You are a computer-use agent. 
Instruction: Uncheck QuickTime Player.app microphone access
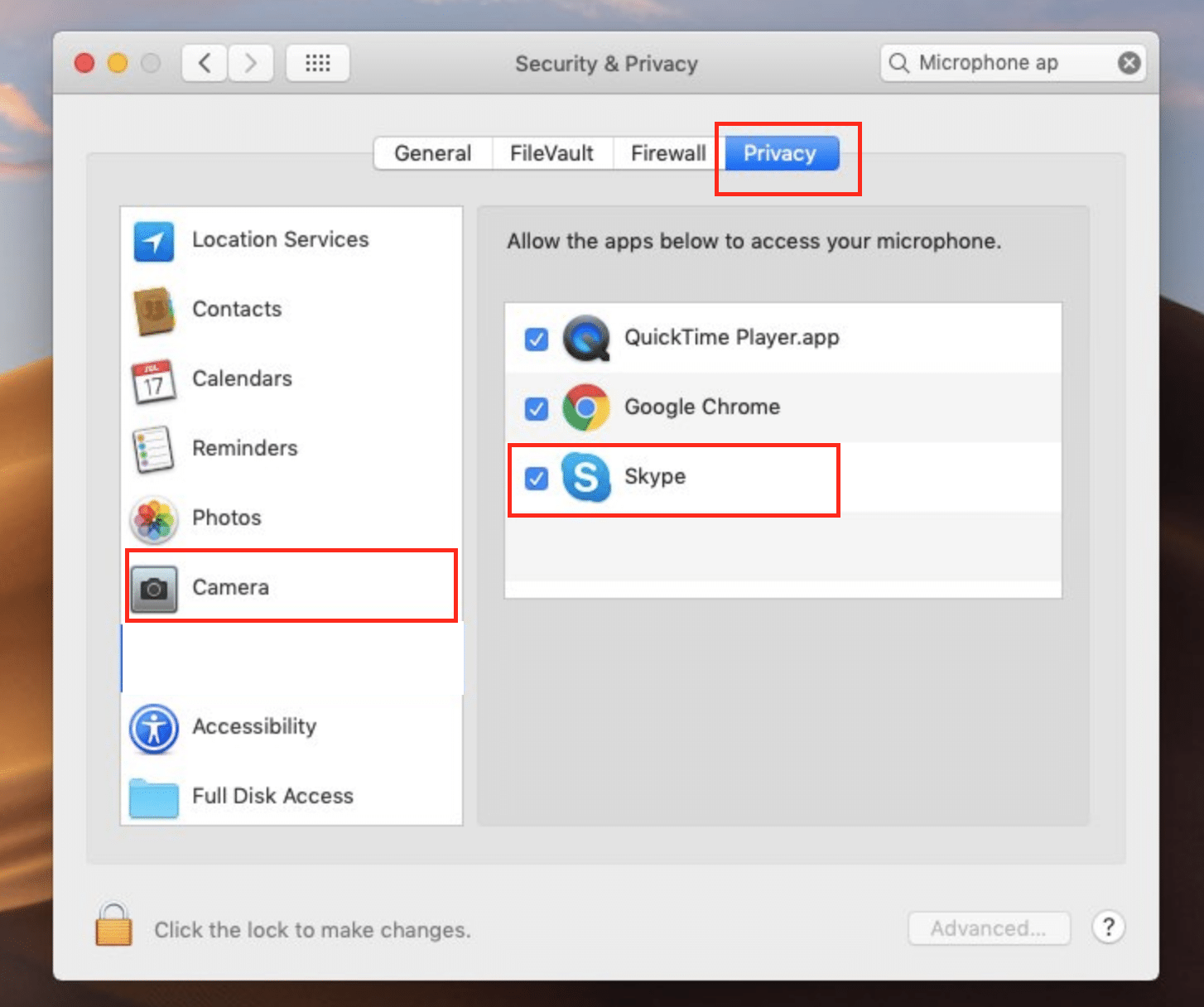point(537,339)
